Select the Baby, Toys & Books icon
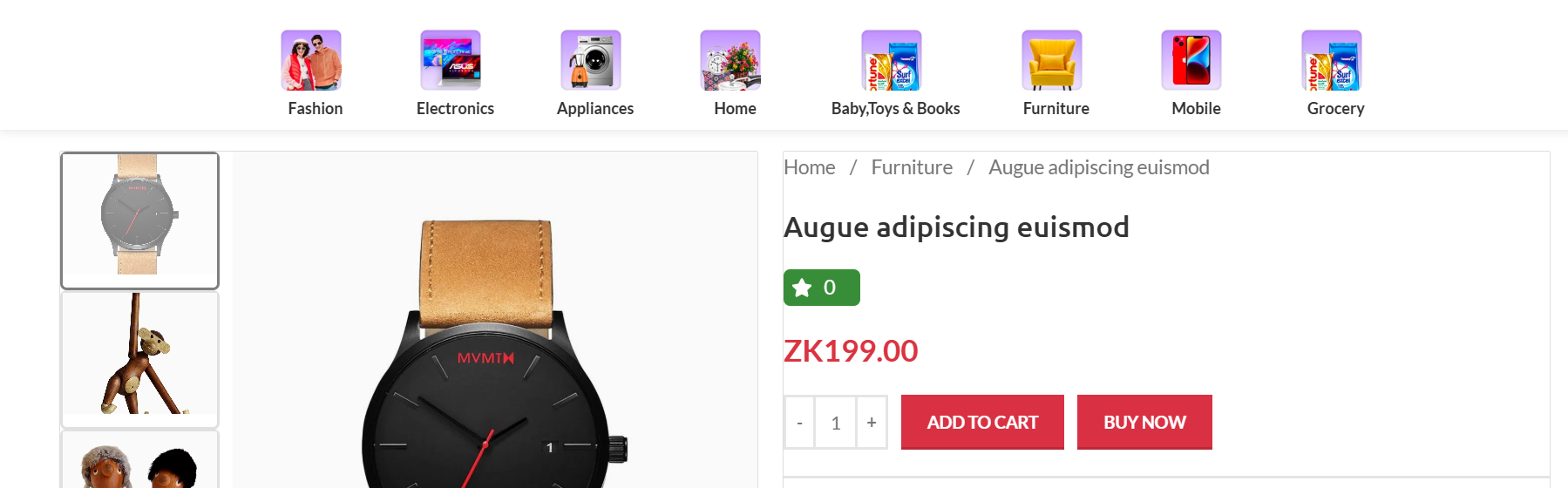 pos(892,60)
